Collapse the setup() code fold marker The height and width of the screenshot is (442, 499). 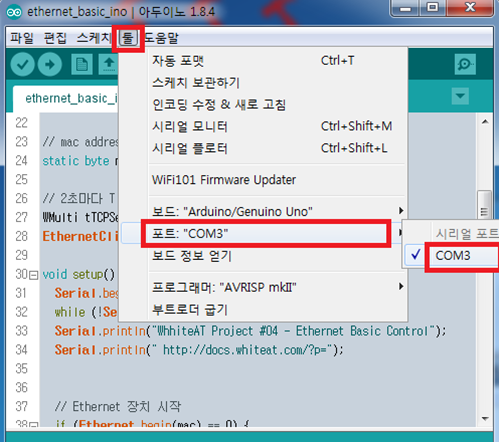pyautogui.click(x=33, y=275)
